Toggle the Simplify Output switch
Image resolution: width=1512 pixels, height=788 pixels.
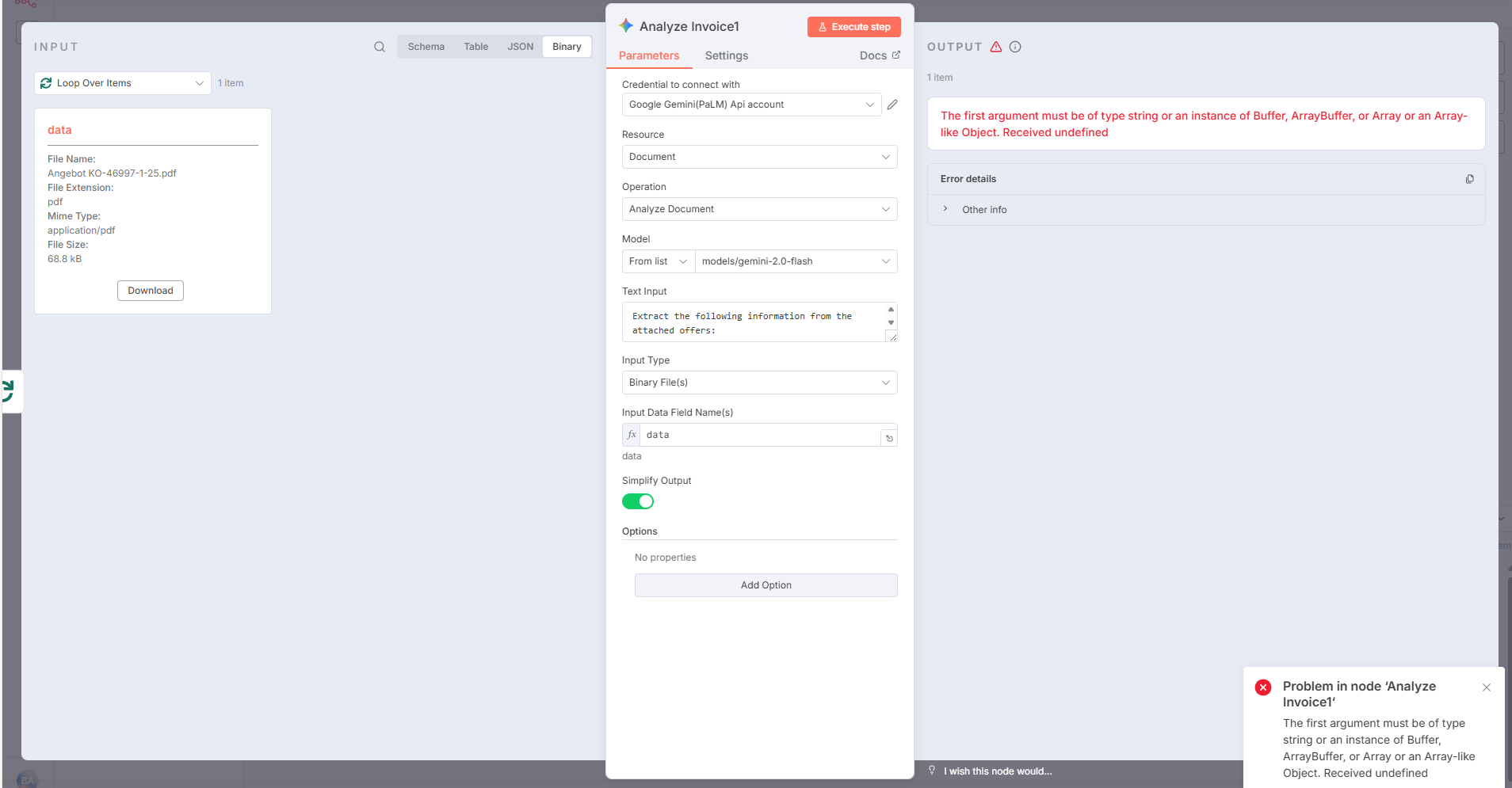tap(638, 501)
